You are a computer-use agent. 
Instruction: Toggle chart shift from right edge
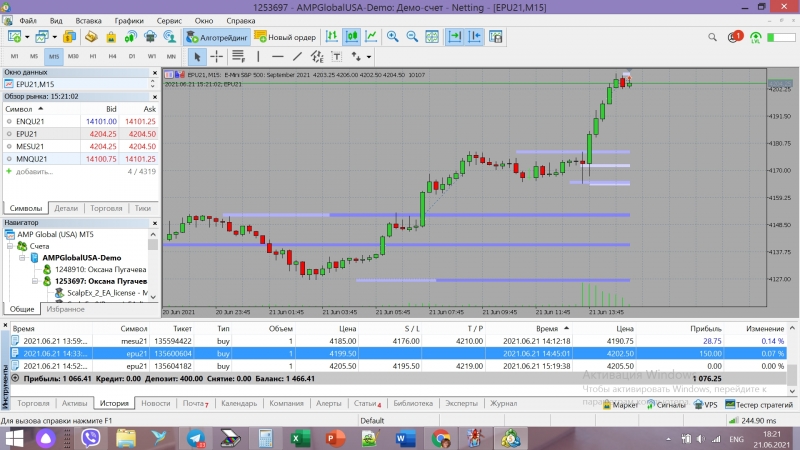474,37
